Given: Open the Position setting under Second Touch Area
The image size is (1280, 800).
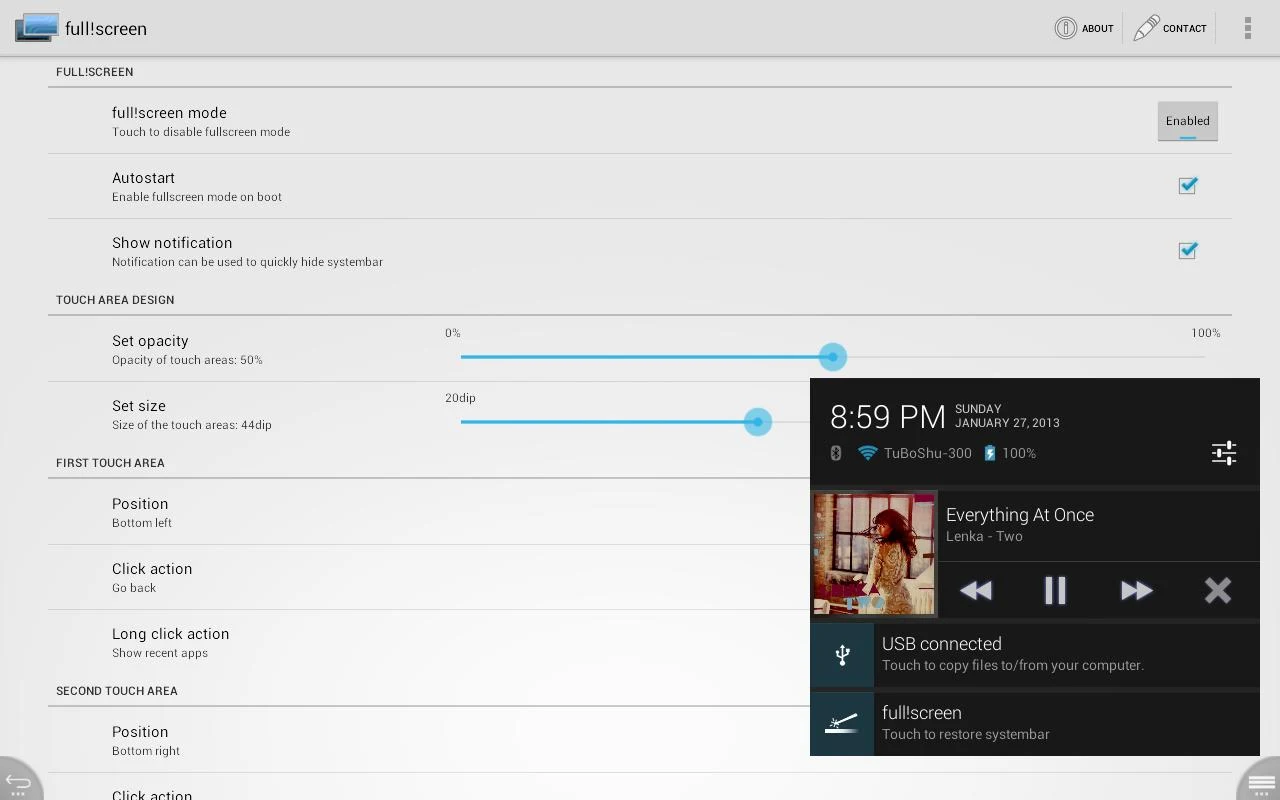Looking at the screenshot, I should (400, 740).
